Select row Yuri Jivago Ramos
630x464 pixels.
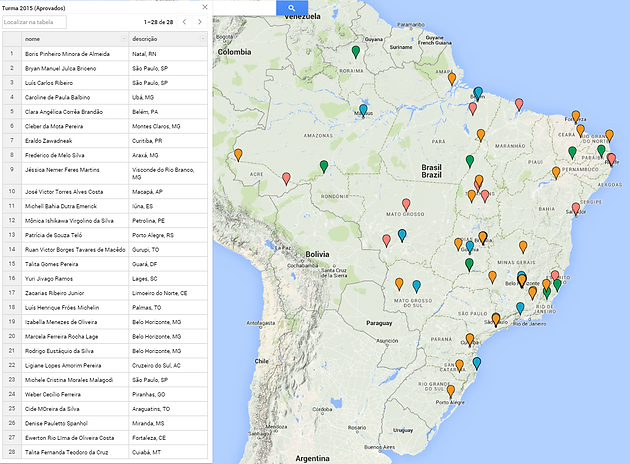point(105,278)
